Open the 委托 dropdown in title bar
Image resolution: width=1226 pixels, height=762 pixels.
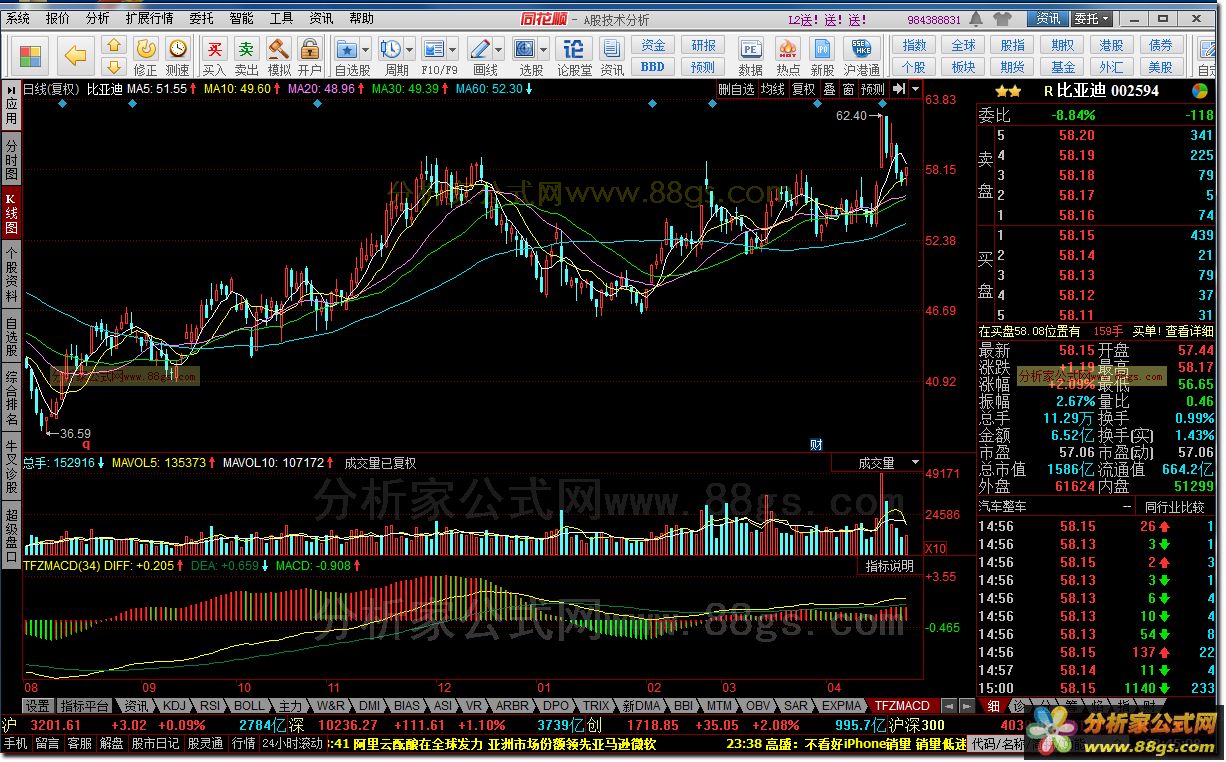point(1091,18)
